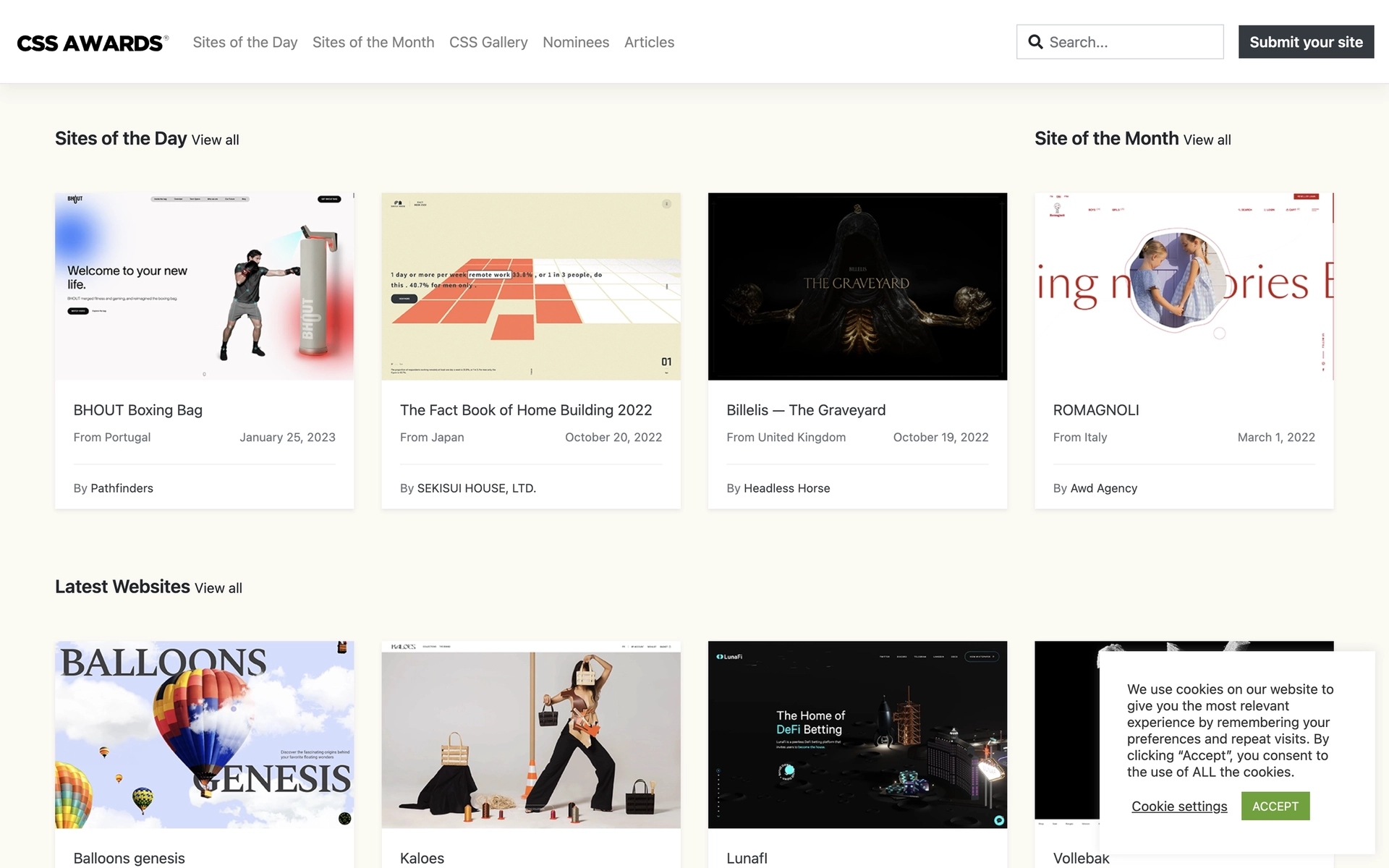Click the Sites of the Day heading
Image resolution: width=1389 pixels, height=868 pixels.
click(121, 138)
